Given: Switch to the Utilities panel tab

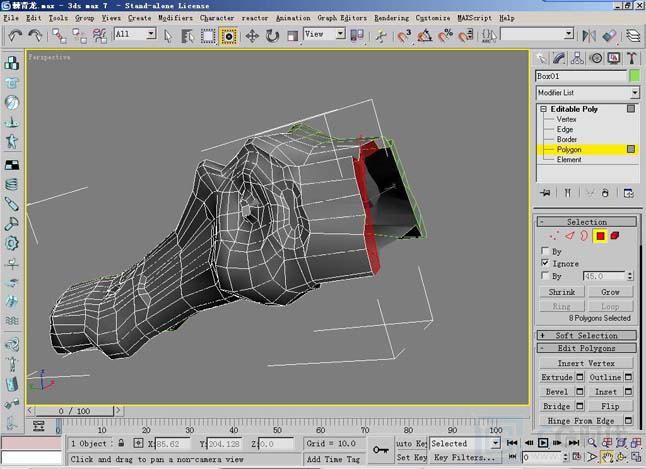Looking at the screenshot, I should click(632, 58).
